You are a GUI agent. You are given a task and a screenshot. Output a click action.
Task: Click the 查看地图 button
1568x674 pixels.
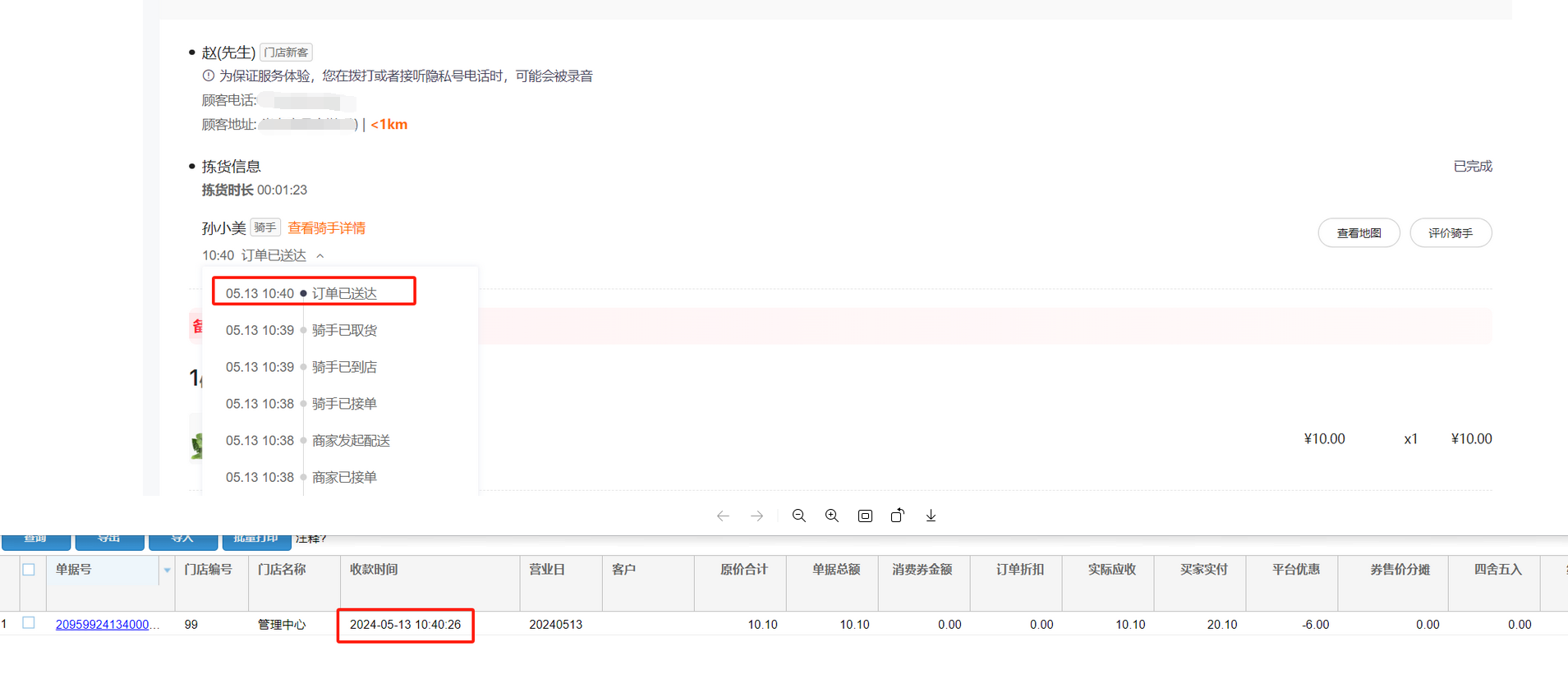[x=1359, y=233]
